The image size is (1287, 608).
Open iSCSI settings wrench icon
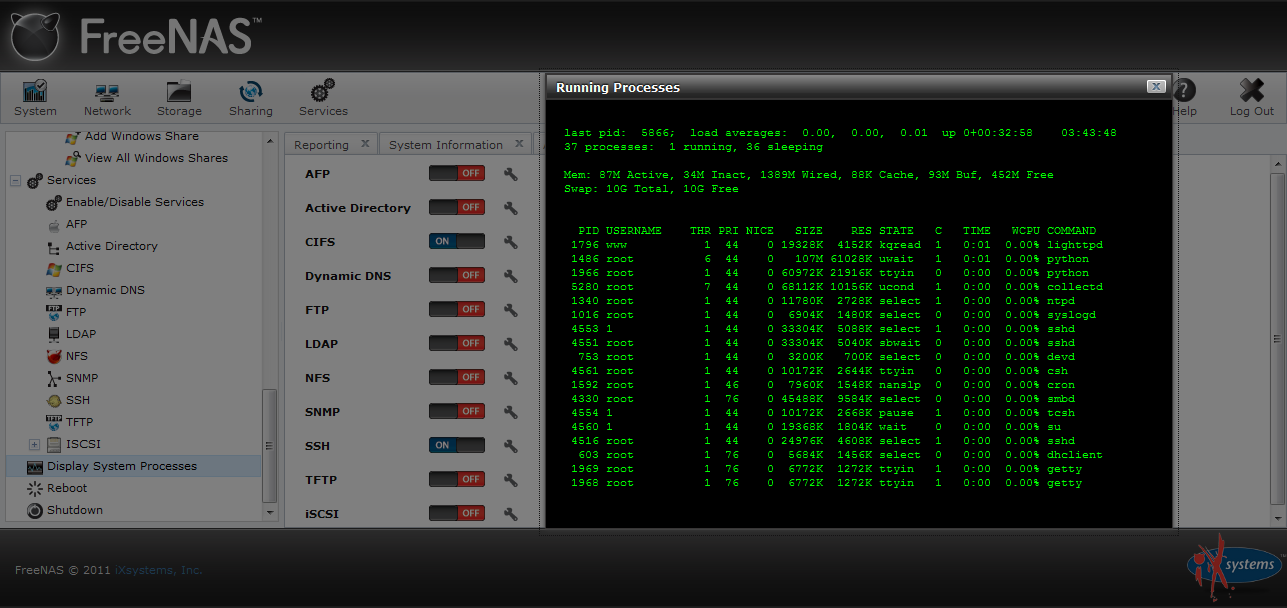[x=510, y=514]
